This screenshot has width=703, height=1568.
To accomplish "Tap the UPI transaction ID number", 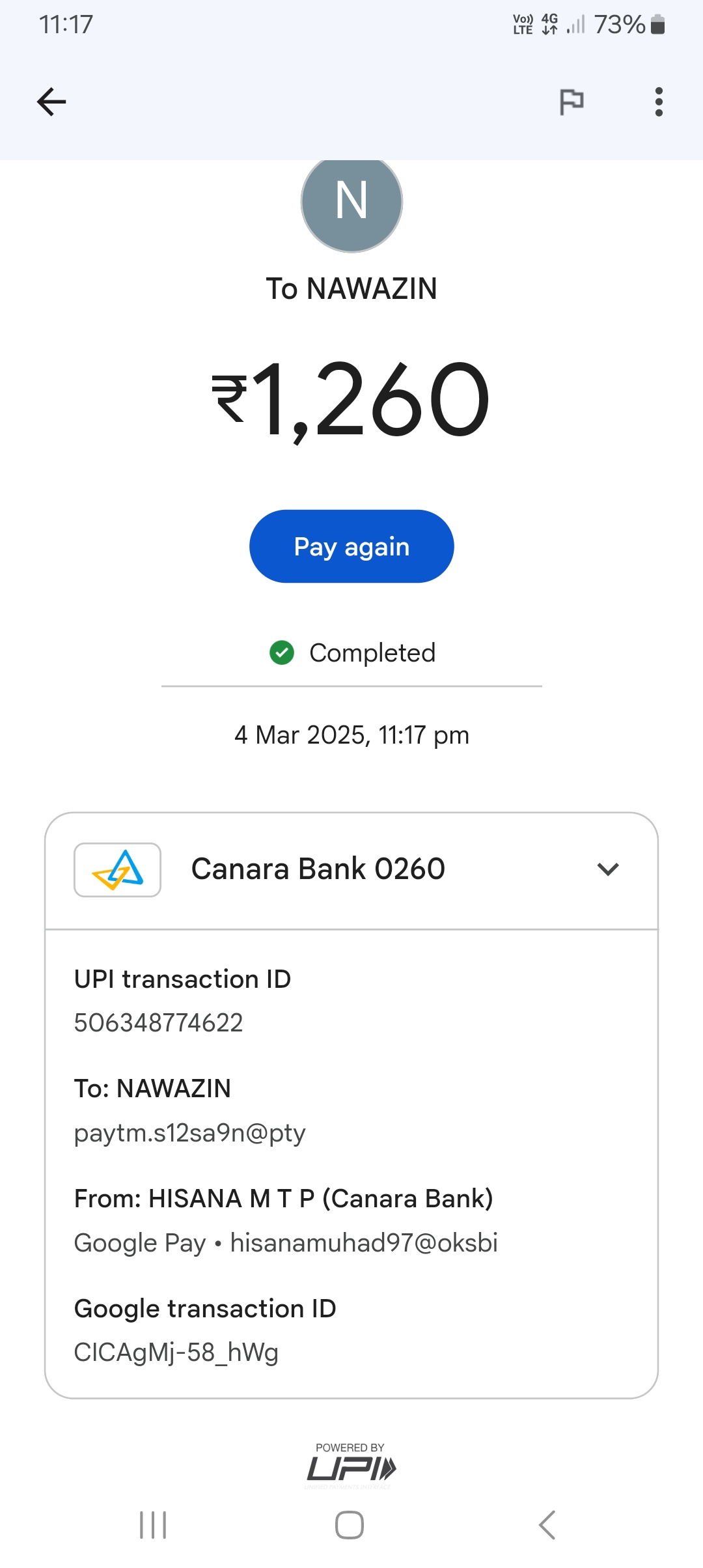I will pos(158,1023).
